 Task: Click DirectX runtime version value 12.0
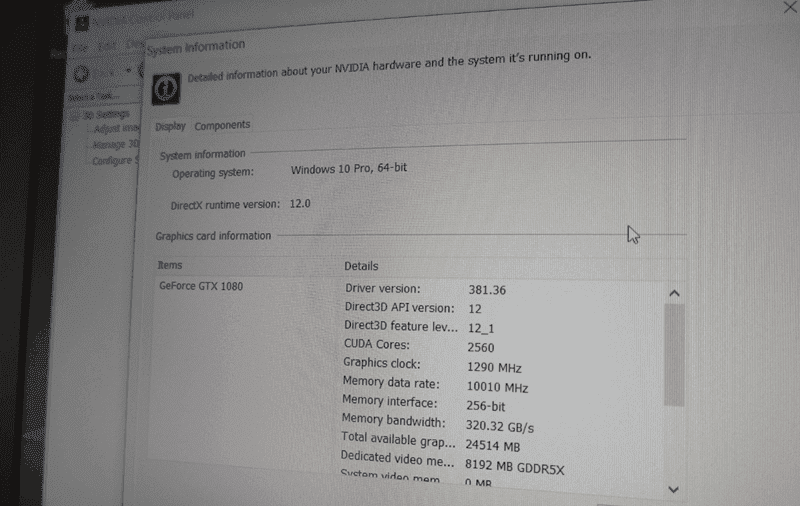click(300, 204)
